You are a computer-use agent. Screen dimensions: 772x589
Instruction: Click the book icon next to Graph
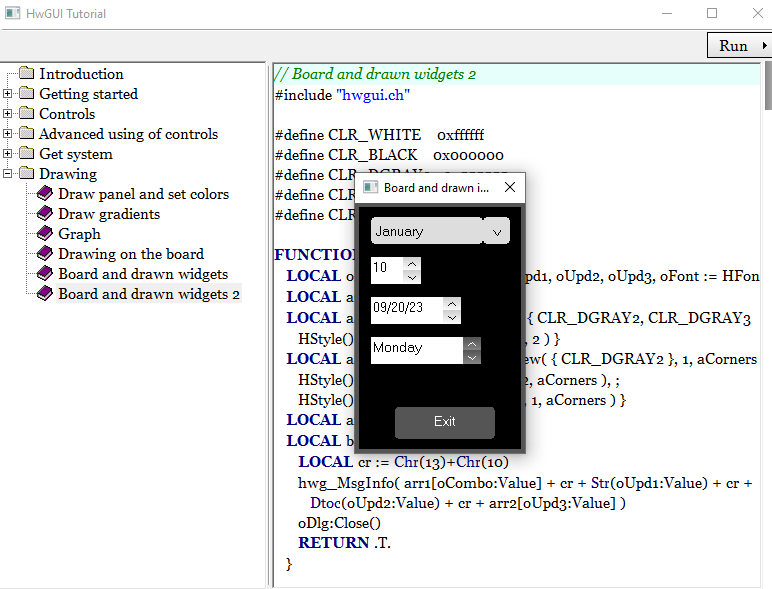[x=45, y=234]
